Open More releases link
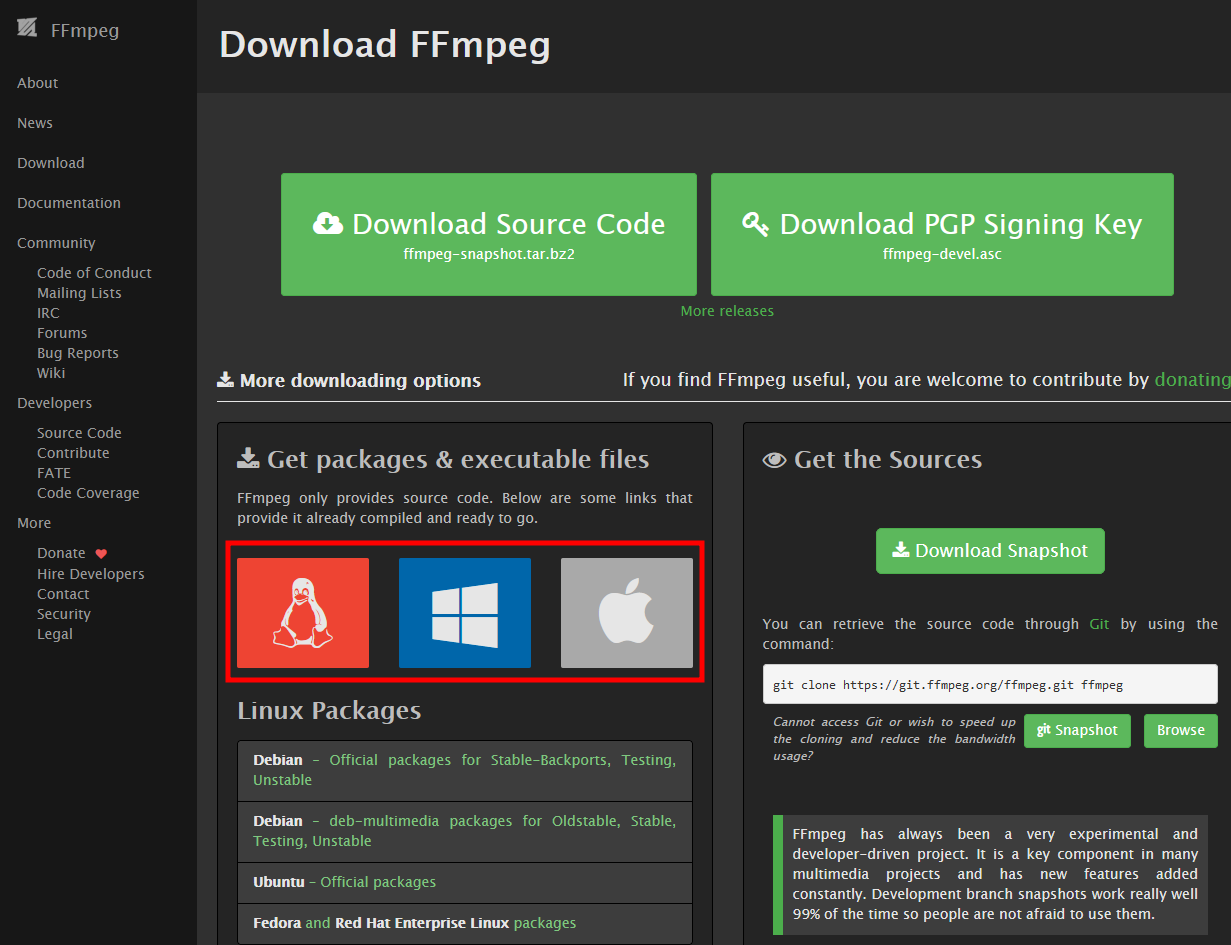Viewport: 1231px width, 945px height. pos(727,311)
